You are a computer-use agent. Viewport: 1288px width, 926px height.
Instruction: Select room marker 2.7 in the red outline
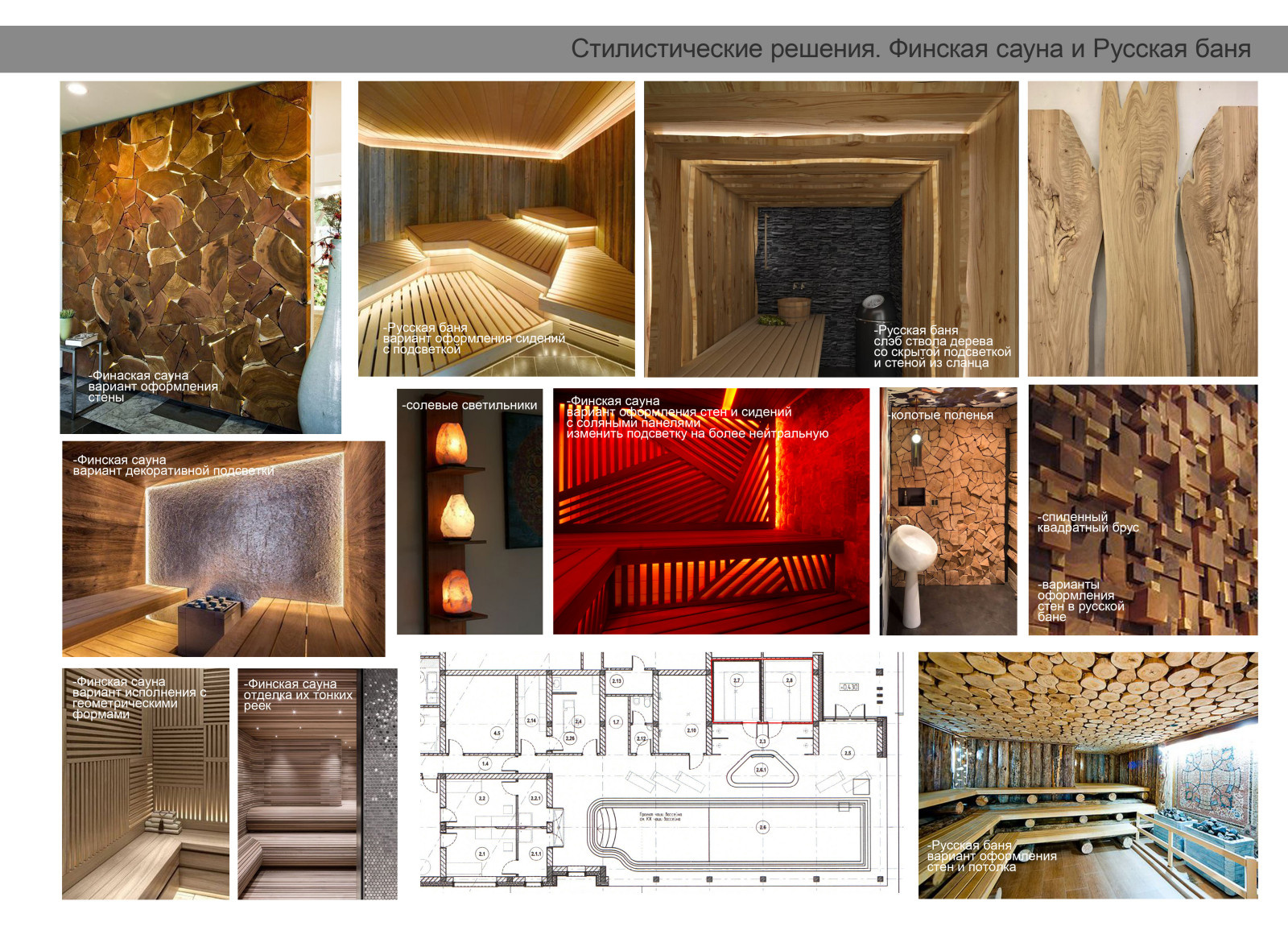pos(736,680)
